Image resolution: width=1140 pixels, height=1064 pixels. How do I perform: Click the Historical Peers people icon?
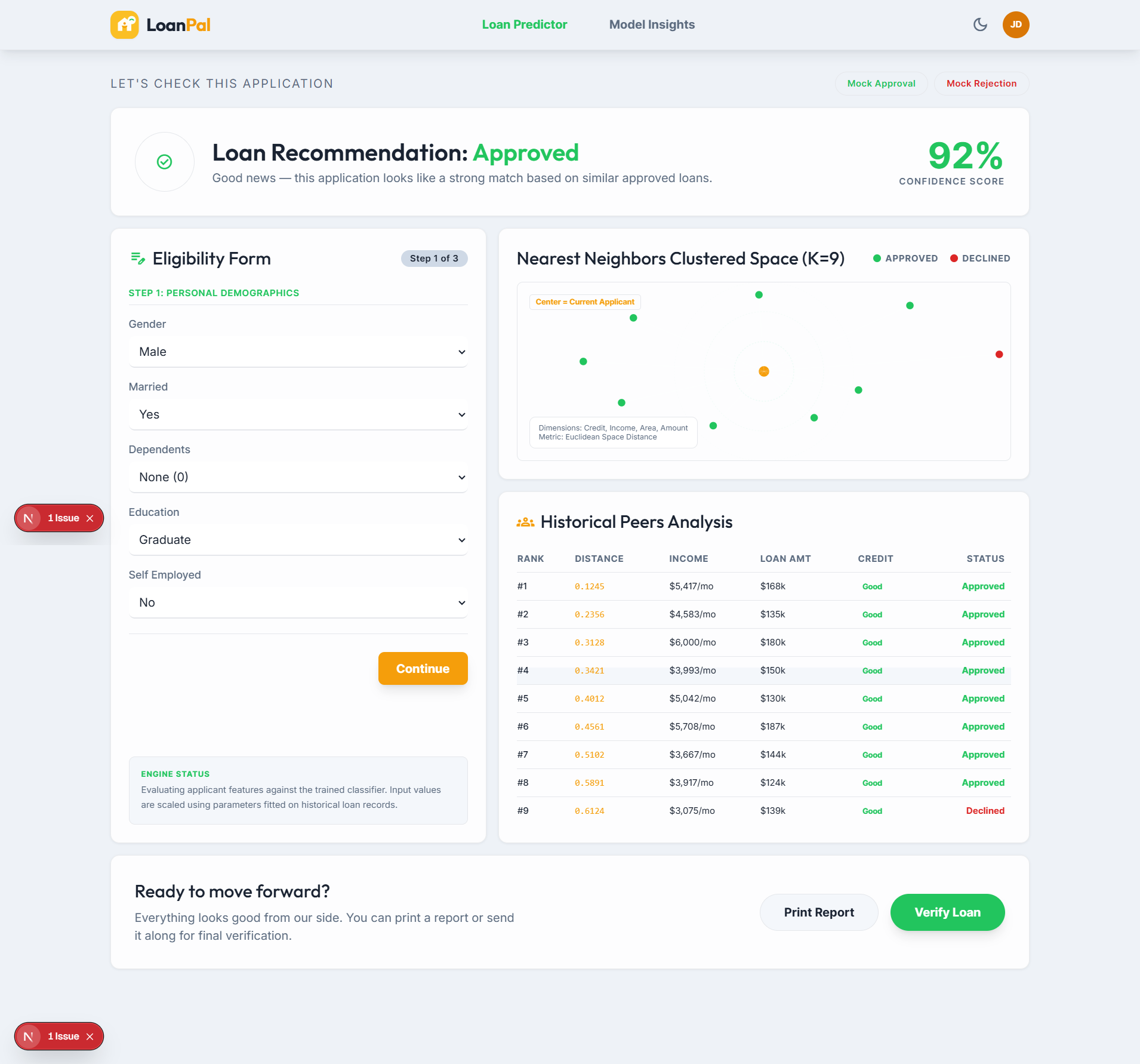(x=525, y=522)
